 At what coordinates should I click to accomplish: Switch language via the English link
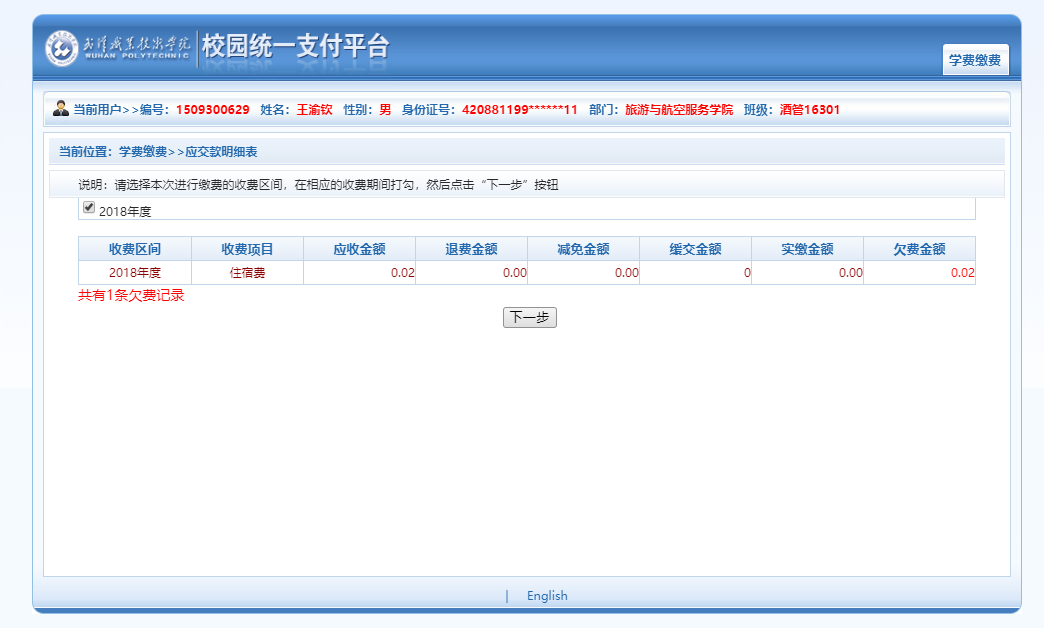[547, 596]
